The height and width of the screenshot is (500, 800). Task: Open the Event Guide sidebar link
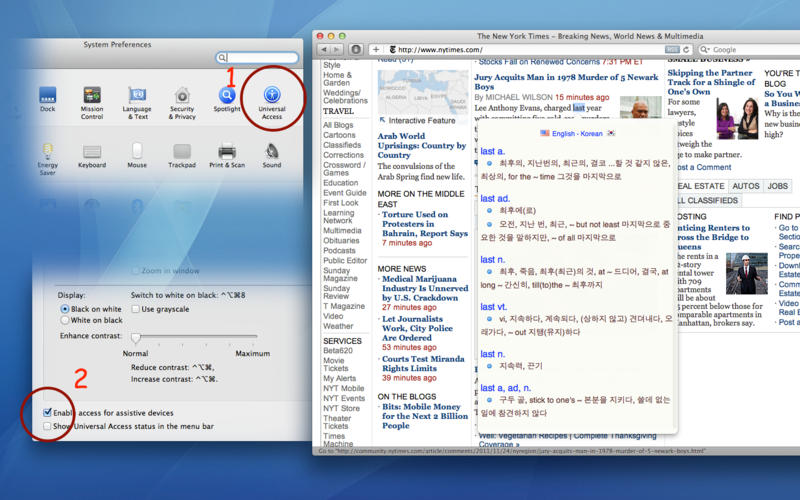pyautogui.click(x=344, y=193)
